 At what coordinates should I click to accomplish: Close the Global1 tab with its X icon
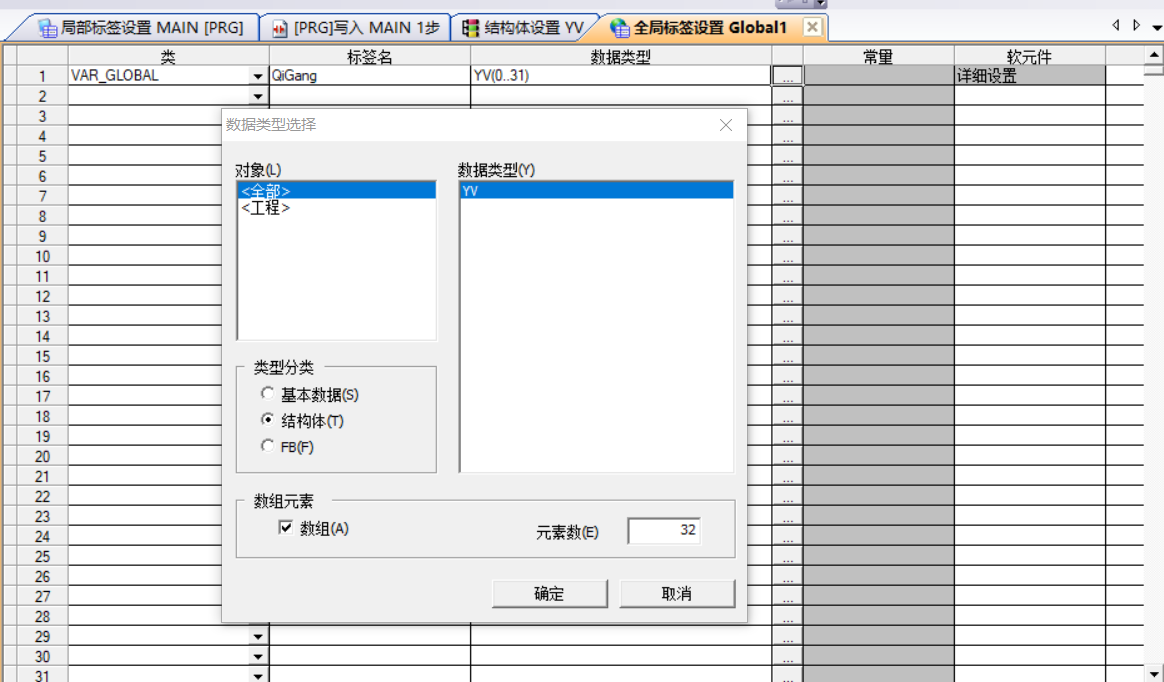click(813, 28)
